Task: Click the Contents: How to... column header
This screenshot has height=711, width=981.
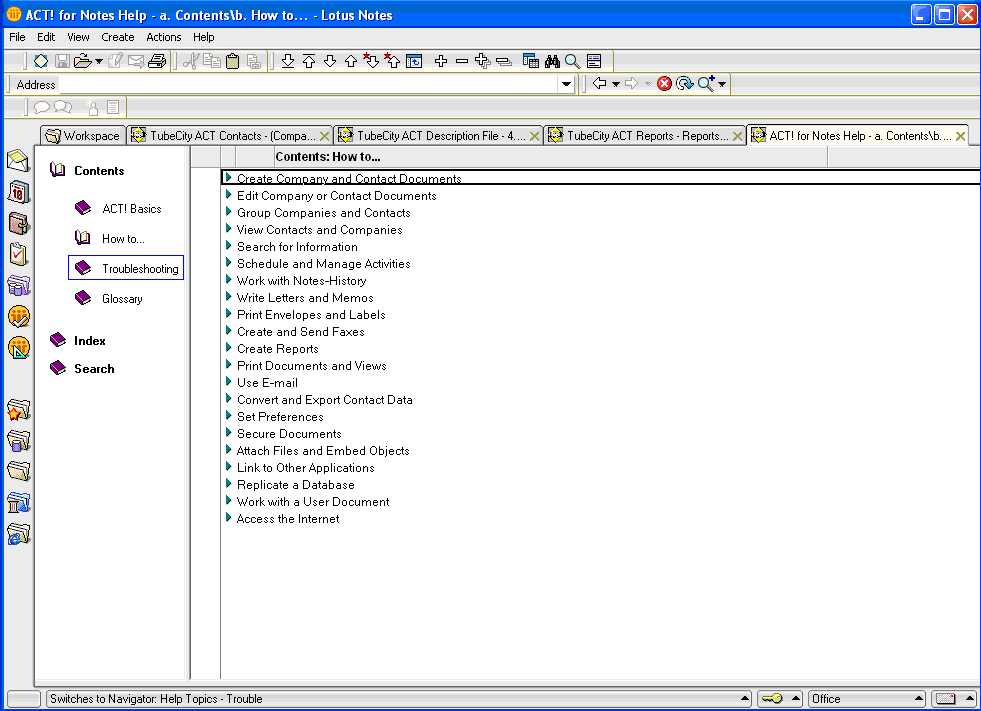Action: 551,156
